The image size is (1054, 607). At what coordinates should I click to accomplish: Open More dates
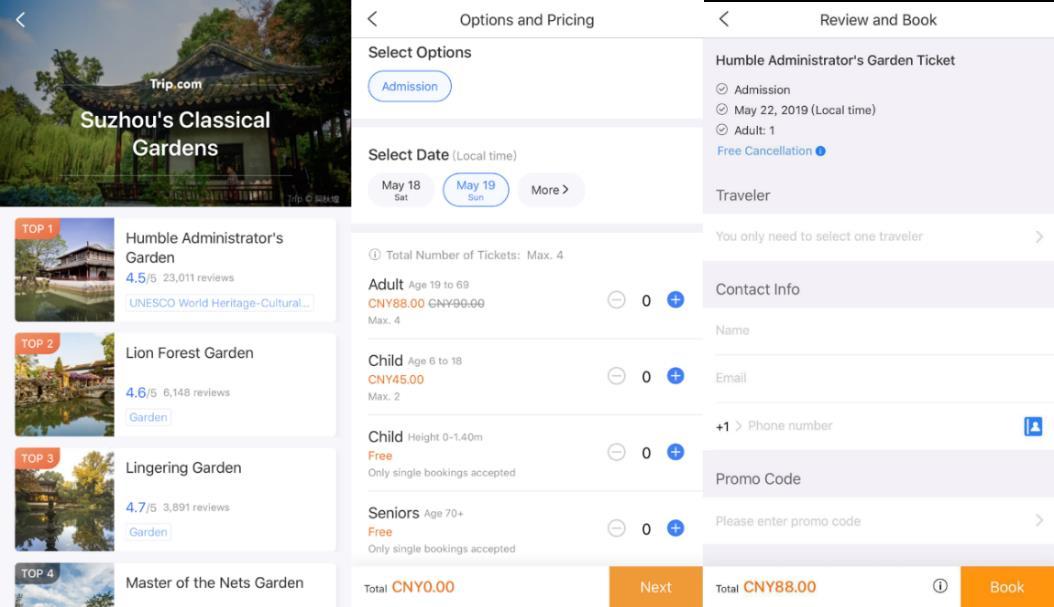[551, 190]
